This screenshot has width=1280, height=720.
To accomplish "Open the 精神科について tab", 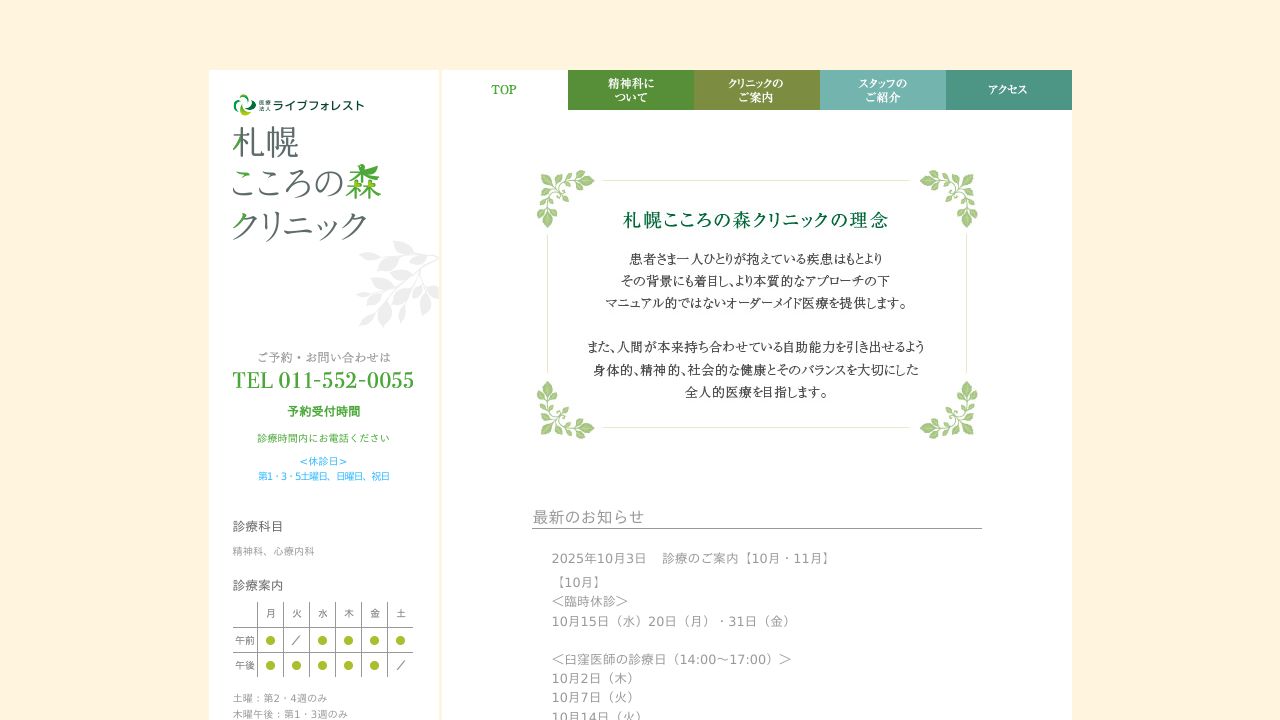I will pos(631,90).
